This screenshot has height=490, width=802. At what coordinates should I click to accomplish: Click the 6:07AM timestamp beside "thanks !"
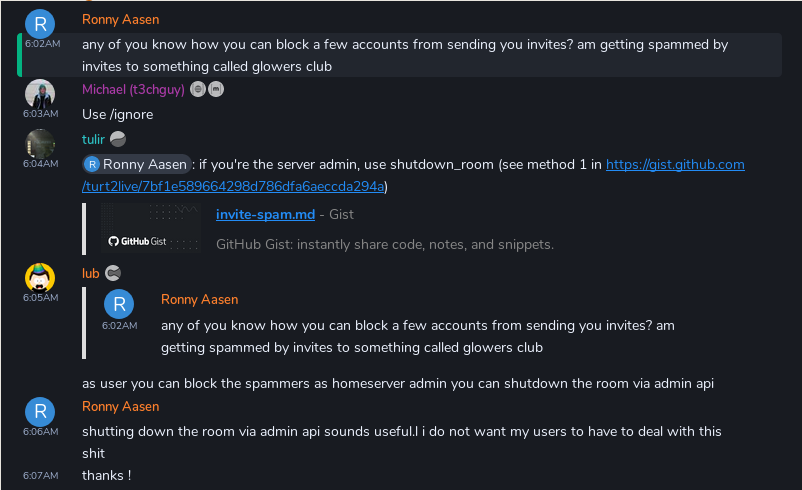pos(40,476)
